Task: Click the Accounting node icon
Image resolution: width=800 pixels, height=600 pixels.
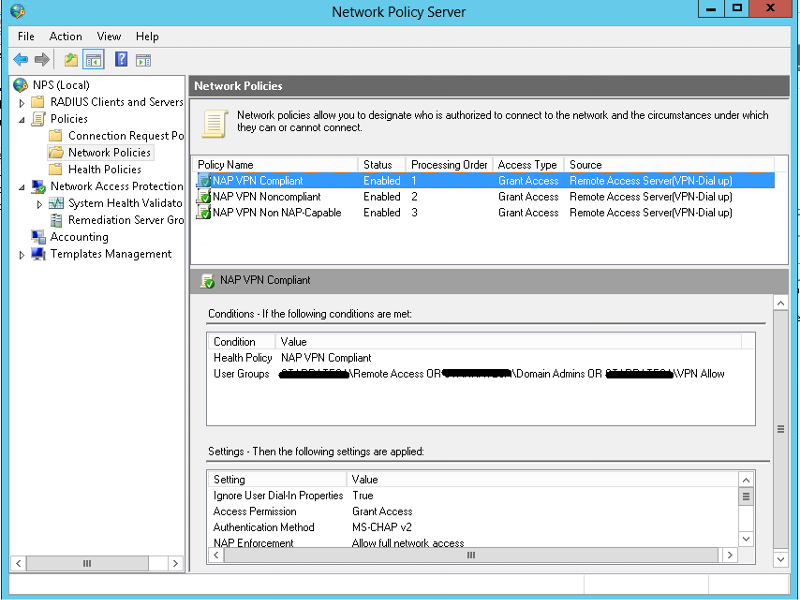Action: [x=38, y=237]
